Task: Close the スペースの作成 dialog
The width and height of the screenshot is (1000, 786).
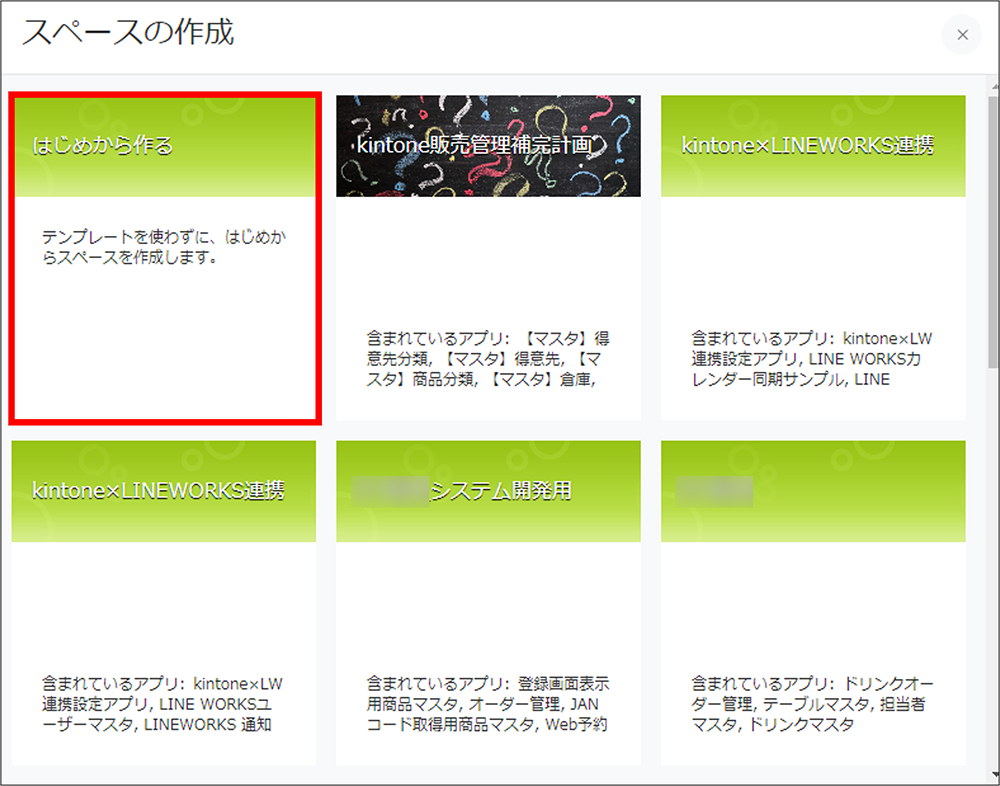Action: (x=961, y=35)
